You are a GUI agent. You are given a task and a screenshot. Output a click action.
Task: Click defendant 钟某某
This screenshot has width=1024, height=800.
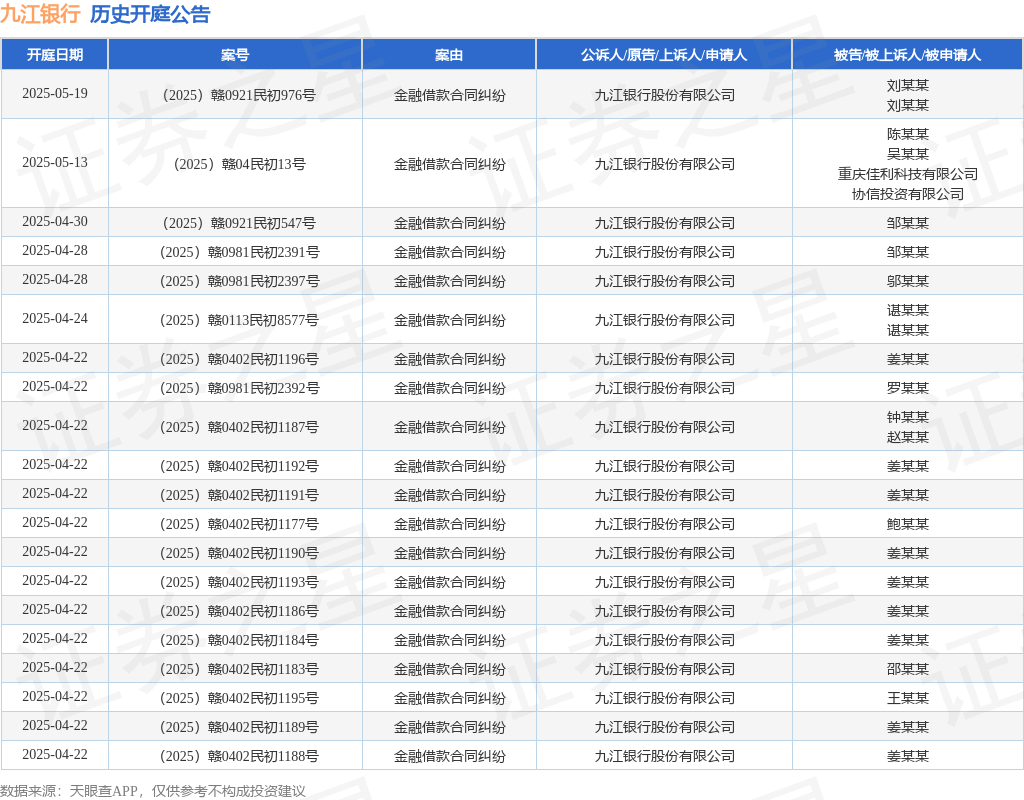click(x=908, y=417)
